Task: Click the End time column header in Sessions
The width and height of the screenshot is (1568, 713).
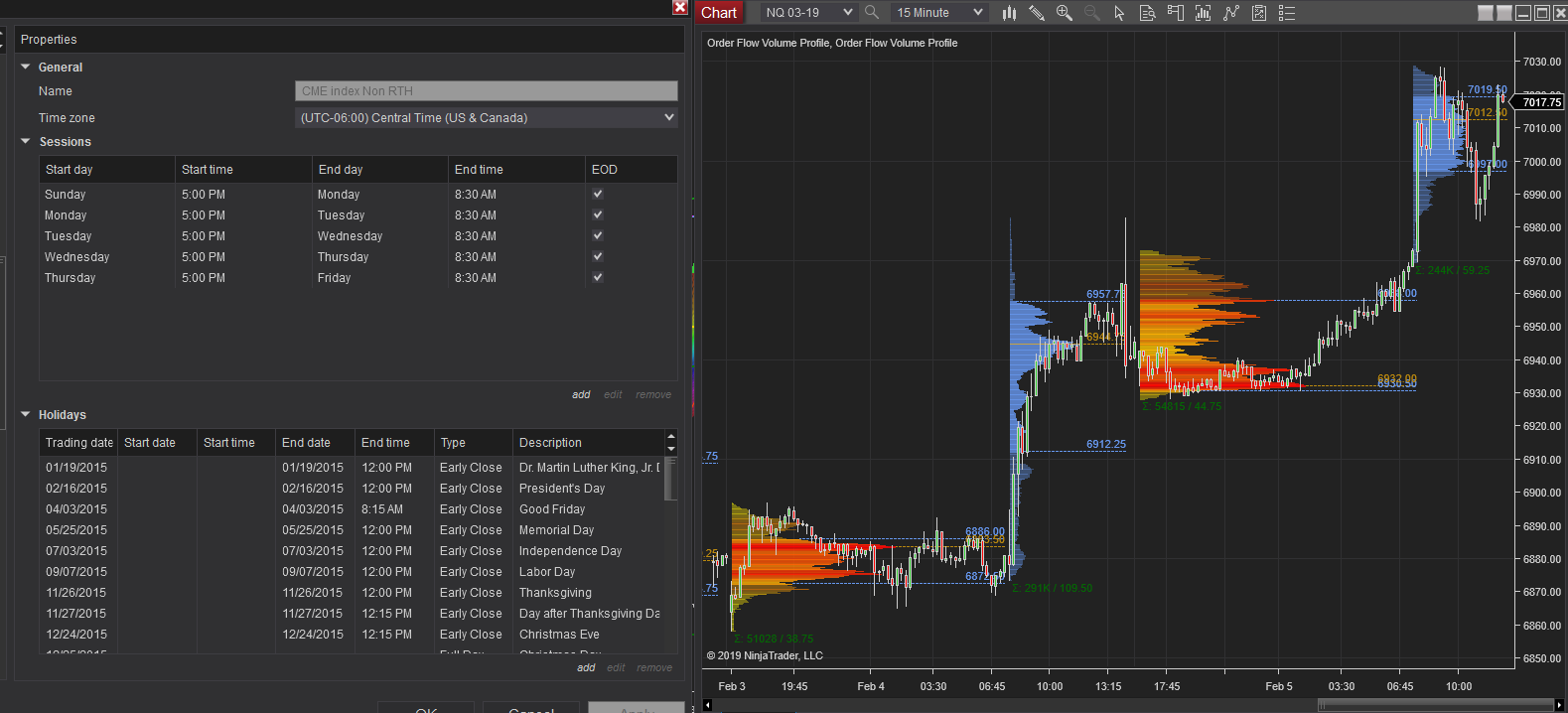Action: tap(516, 170)
